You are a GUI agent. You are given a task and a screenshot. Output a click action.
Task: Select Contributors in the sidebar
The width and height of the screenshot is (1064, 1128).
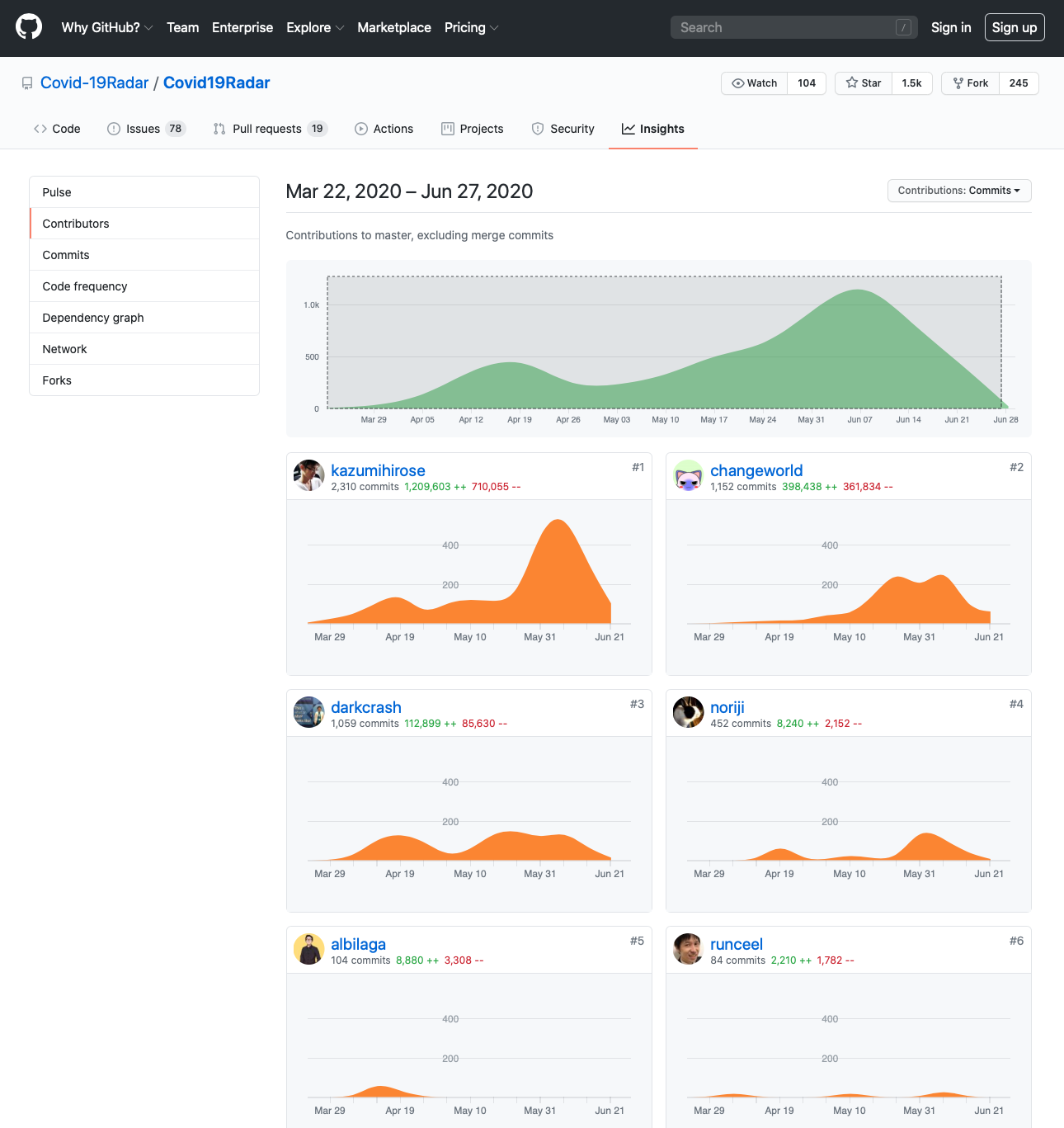tap(144, 224)
